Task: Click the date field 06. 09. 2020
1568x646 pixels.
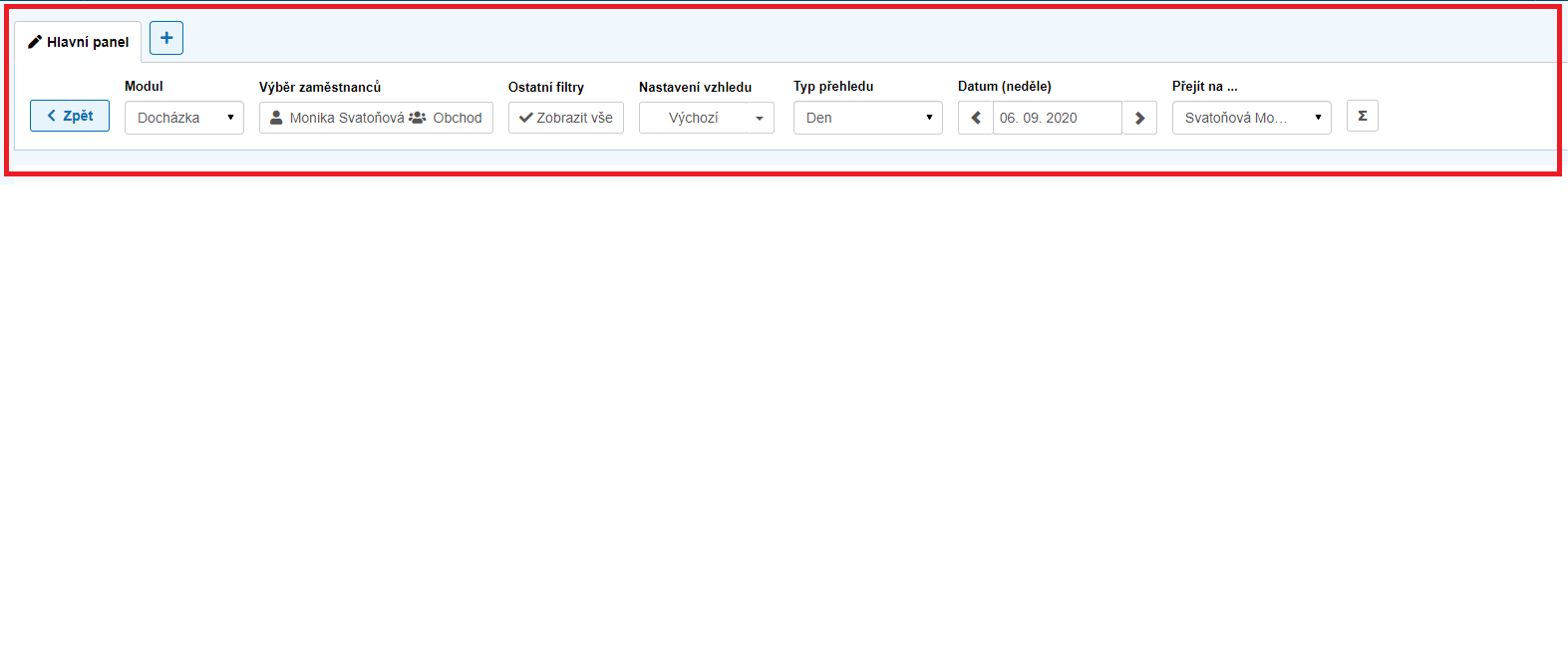Action: click(1057, 118)
